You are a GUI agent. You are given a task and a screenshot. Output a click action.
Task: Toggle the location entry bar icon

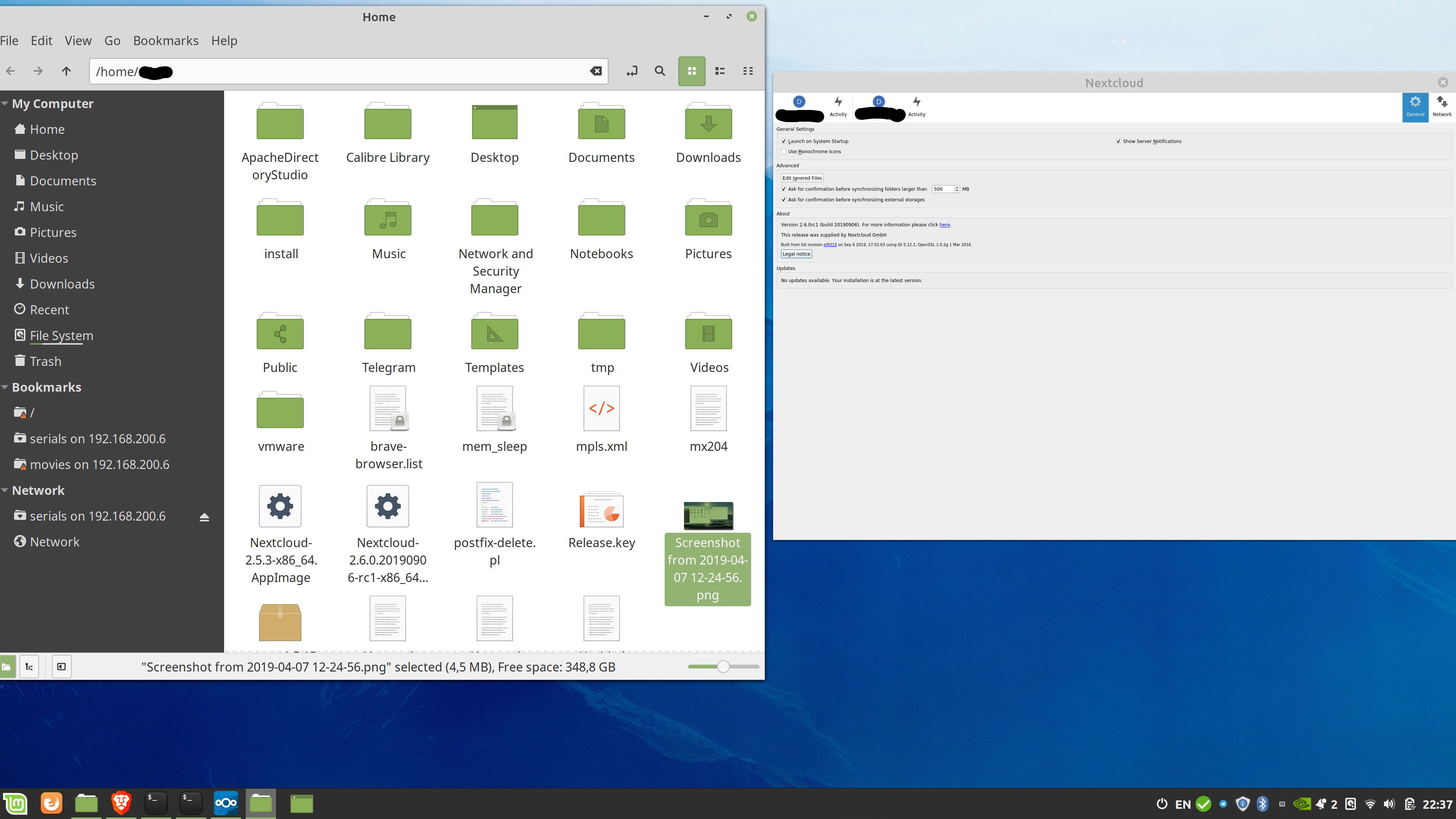pos(631,71)
